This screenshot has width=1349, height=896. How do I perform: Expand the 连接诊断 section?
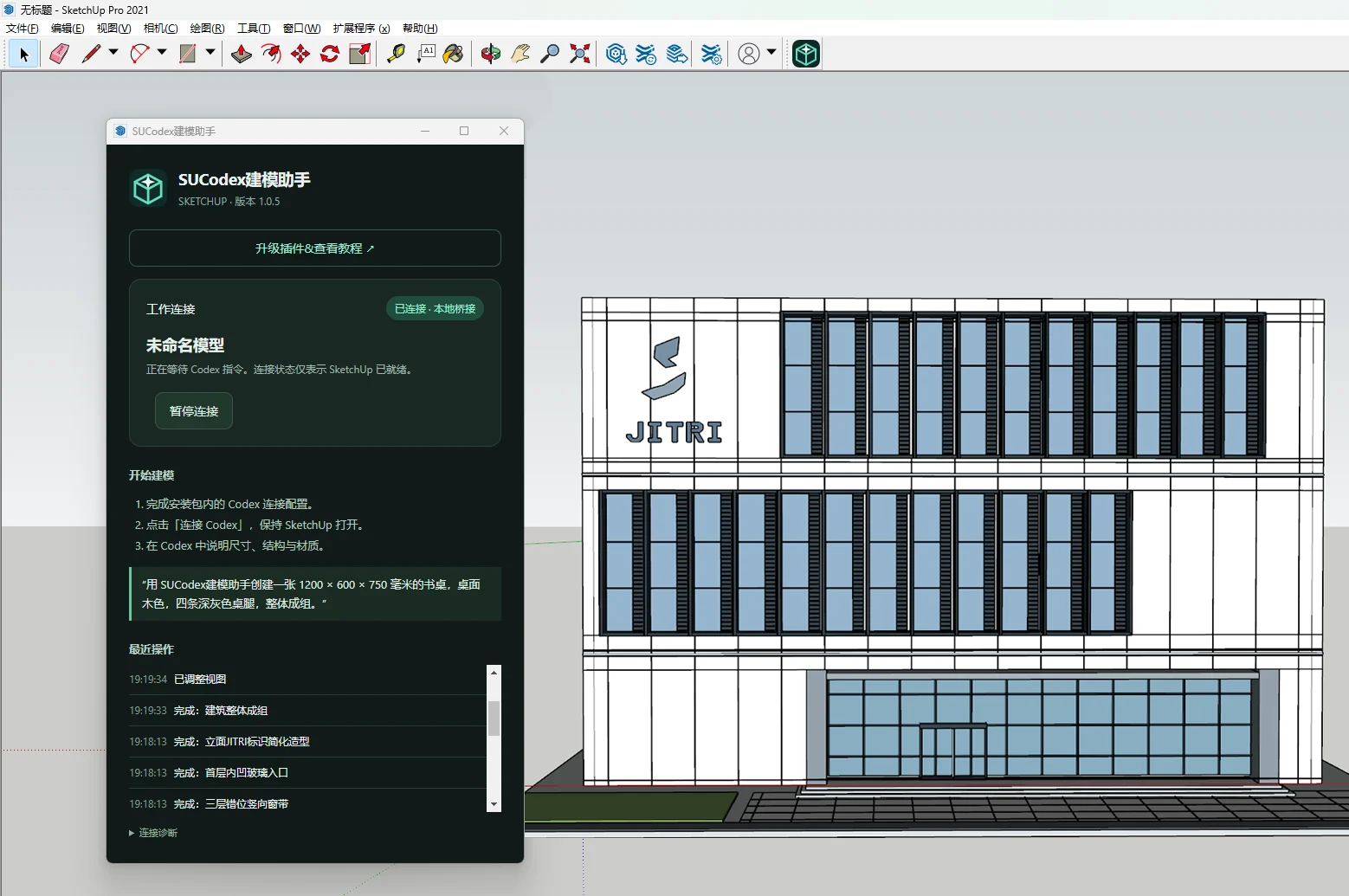[x=153, y=833]
